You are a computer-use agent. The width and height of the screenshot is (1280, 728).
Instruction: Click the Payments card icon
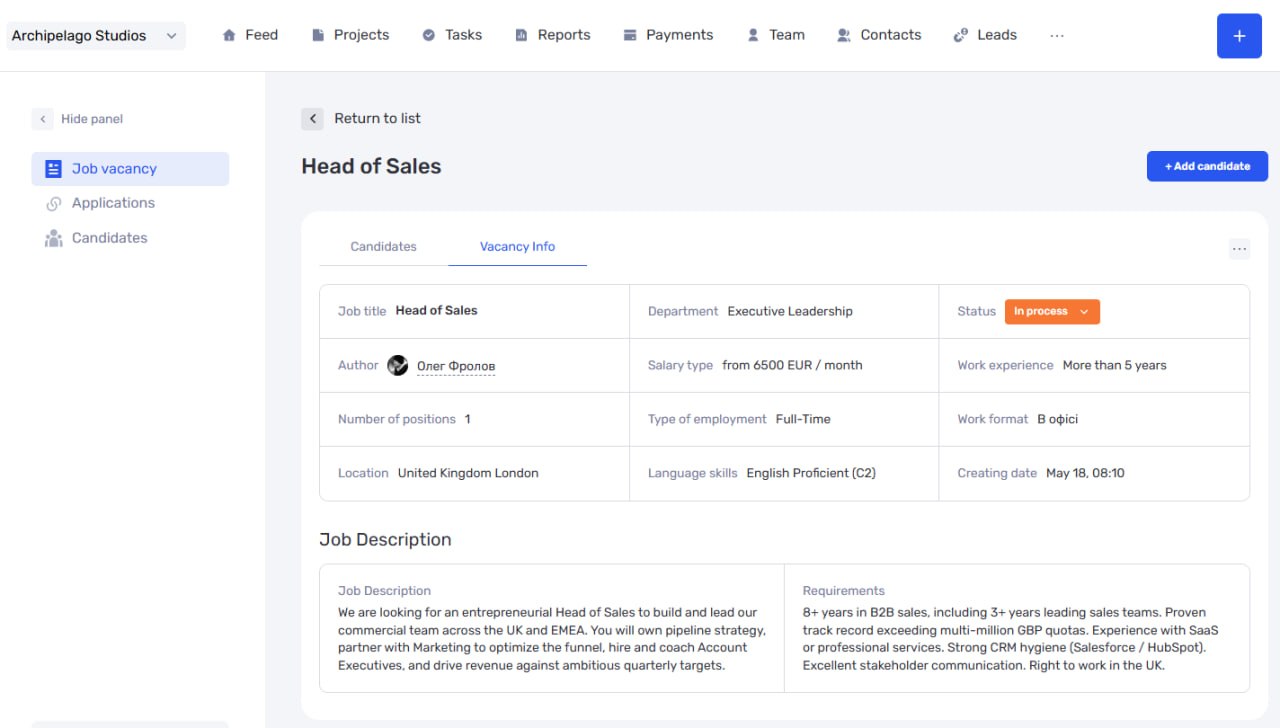(x=630, y=35)
